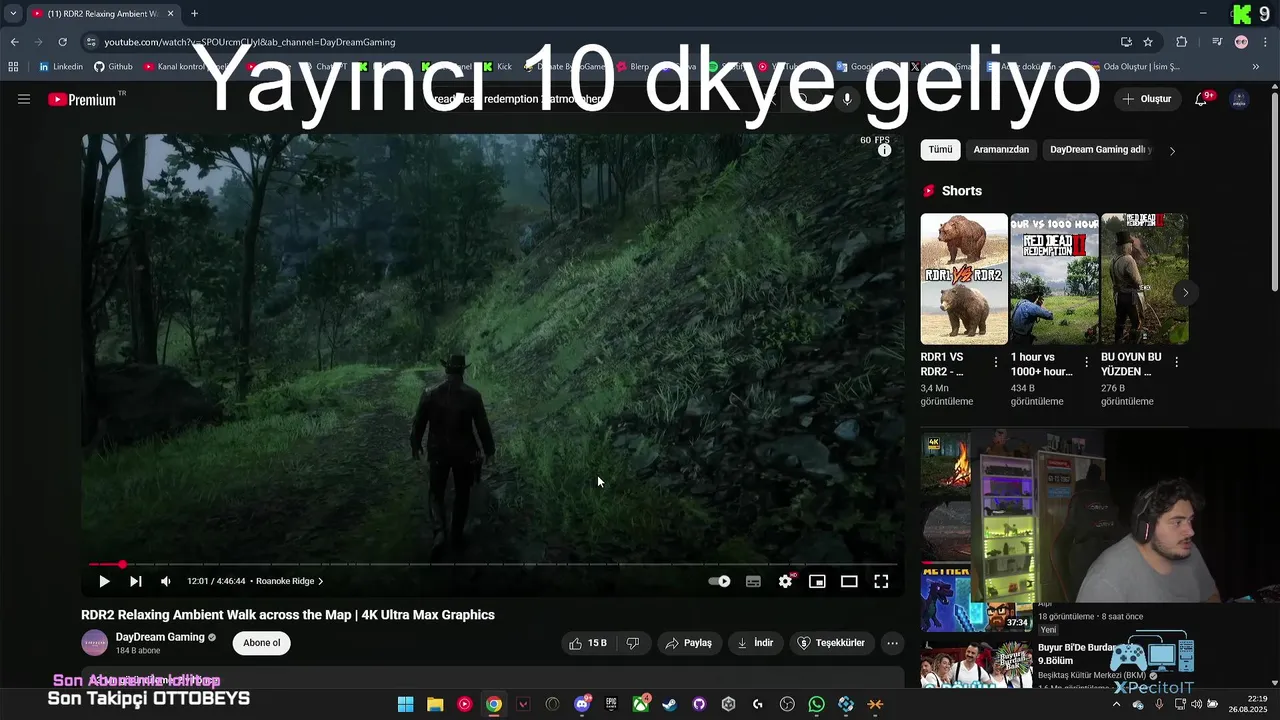Send thanks with Teşekkürler button
Image resolution: width=1280 pixels, height=720 pixels.
831,643
